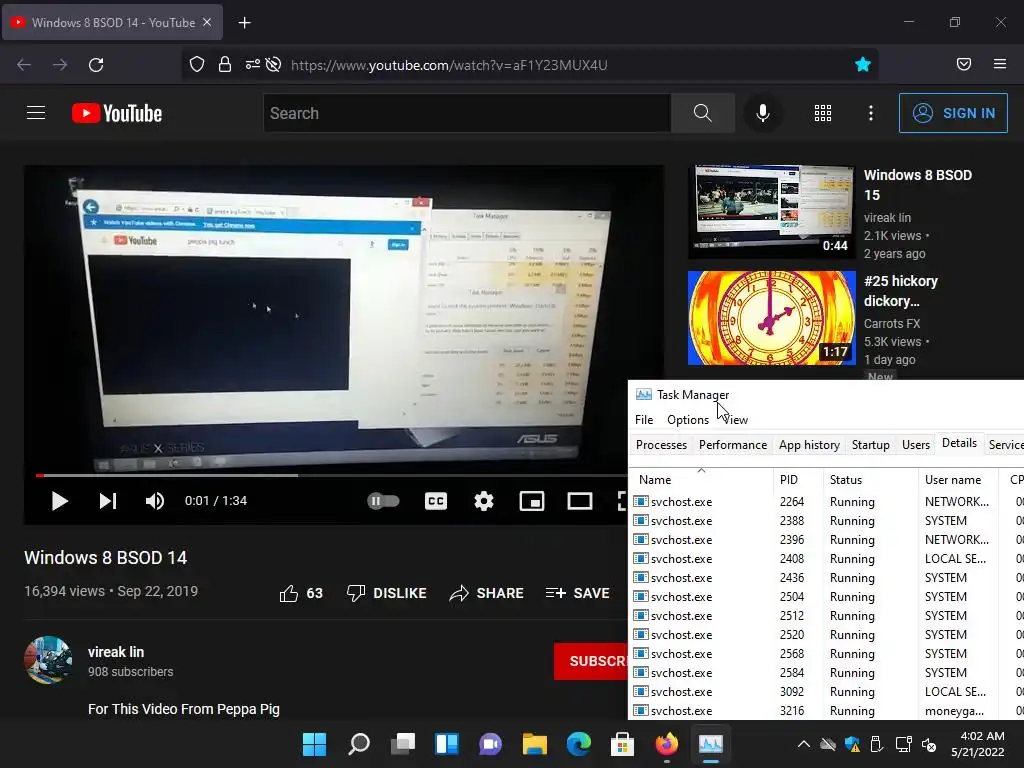Focus the YouTube search field
The height and width of the screenshot is (768, 1024).
[467, 113]
